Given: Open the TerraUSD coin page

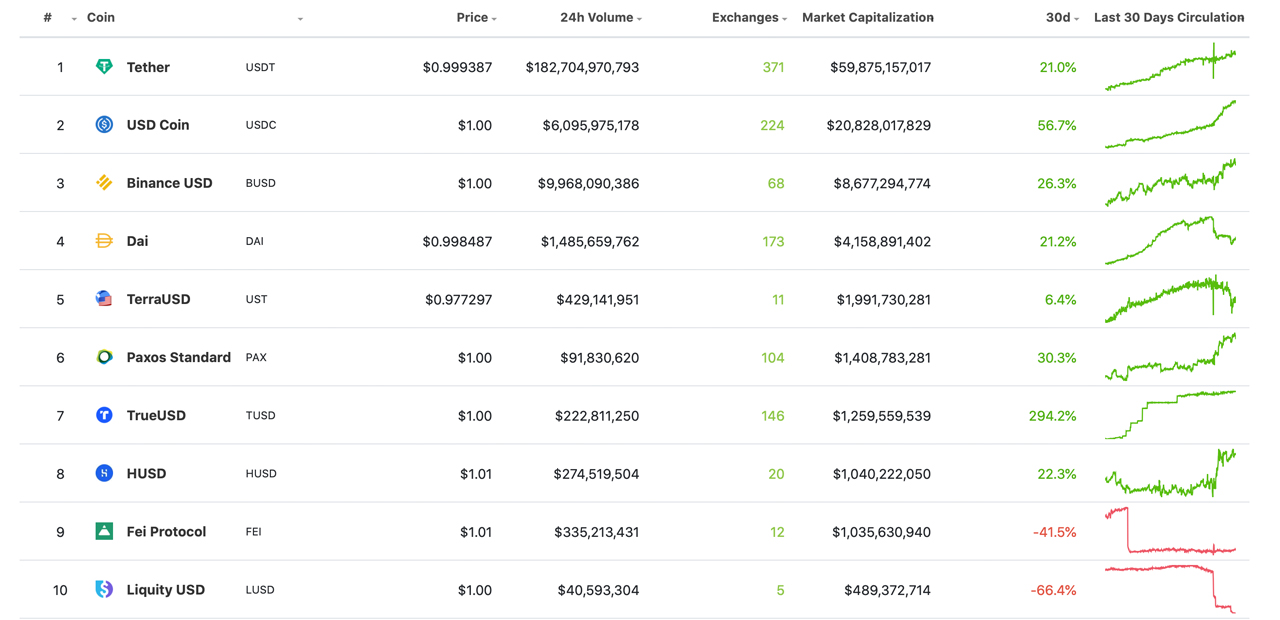Looking at the screenshot, I should 158,299.
